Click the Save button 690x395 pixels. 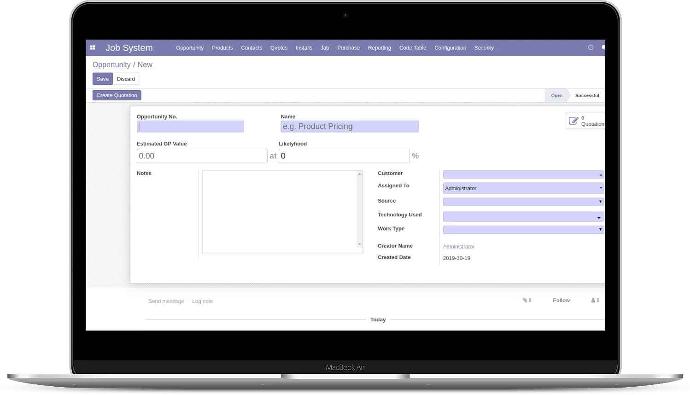(103, 79)
